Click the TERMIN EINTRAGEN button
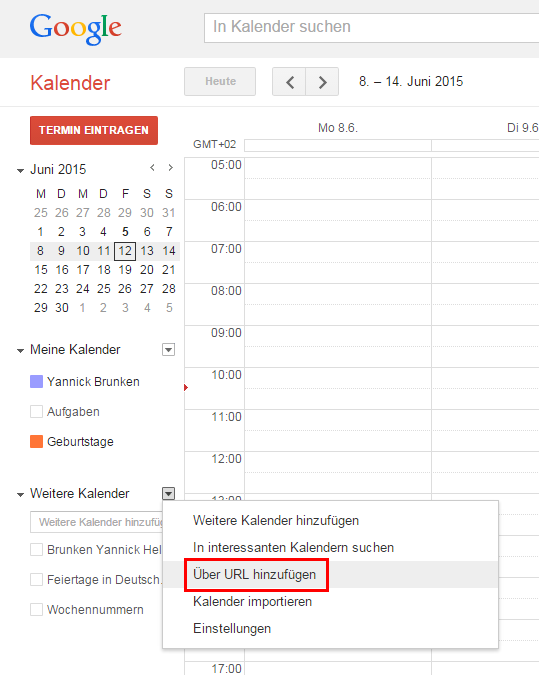The width and height of the screenshot is (539, 675). (x=94, y=130)
